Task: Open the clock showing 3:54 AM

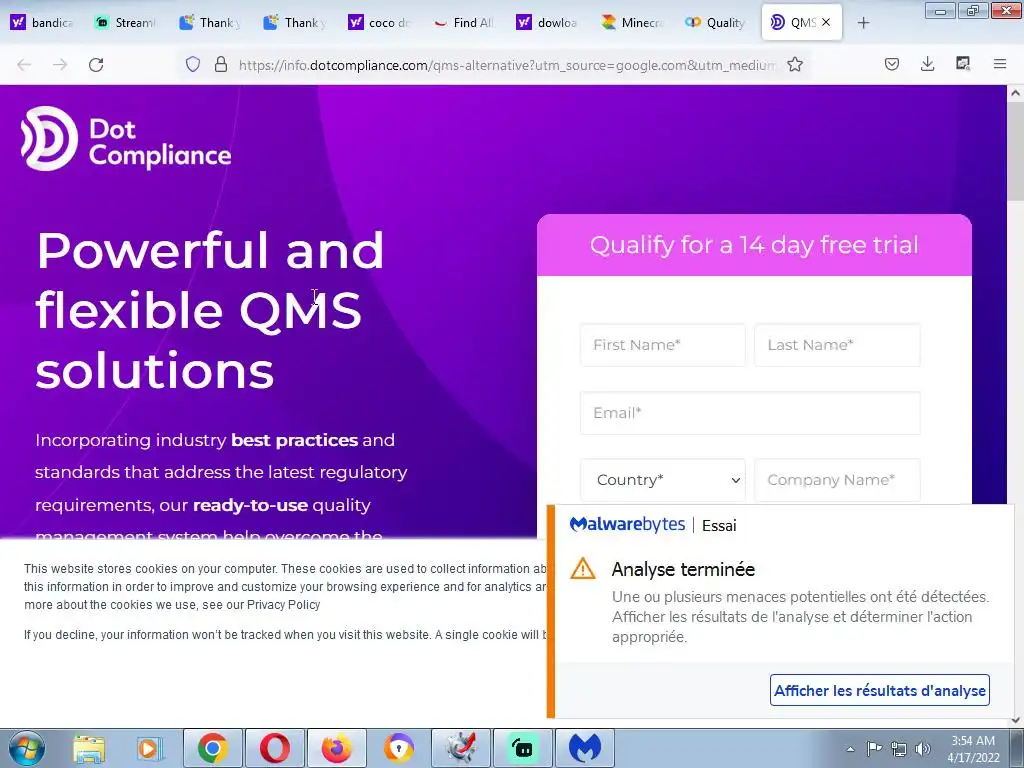Action: click(973, 749)
